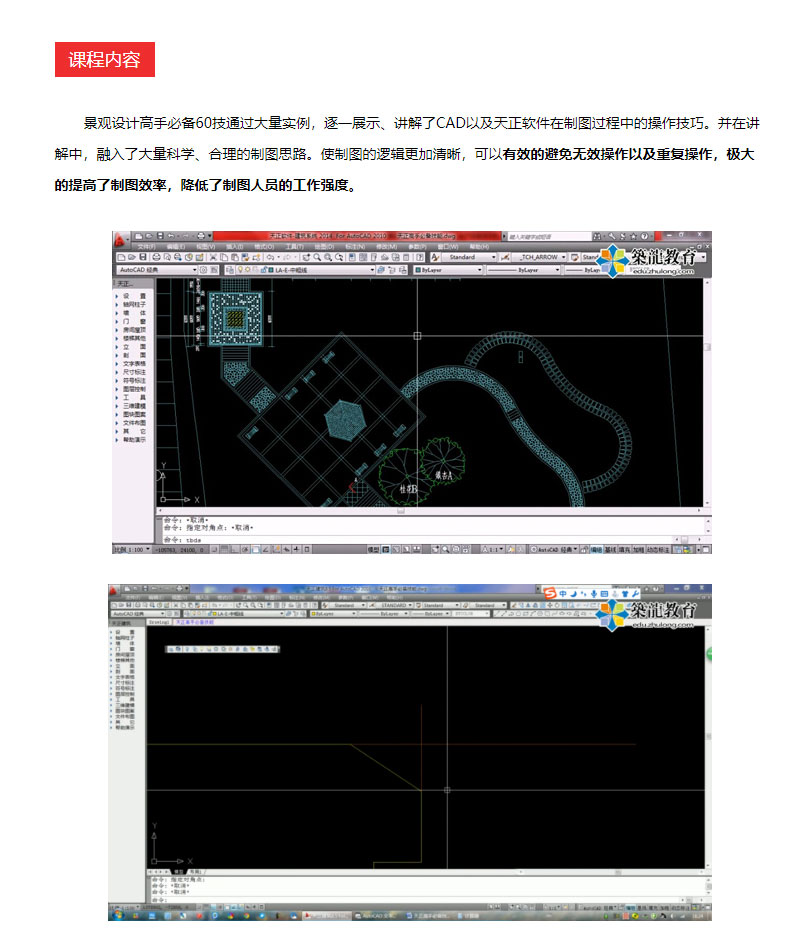The width and height of the screenshot is (810, 948).
Task: Select the Pan realtime tool icon
Action: tap(306, 257)
